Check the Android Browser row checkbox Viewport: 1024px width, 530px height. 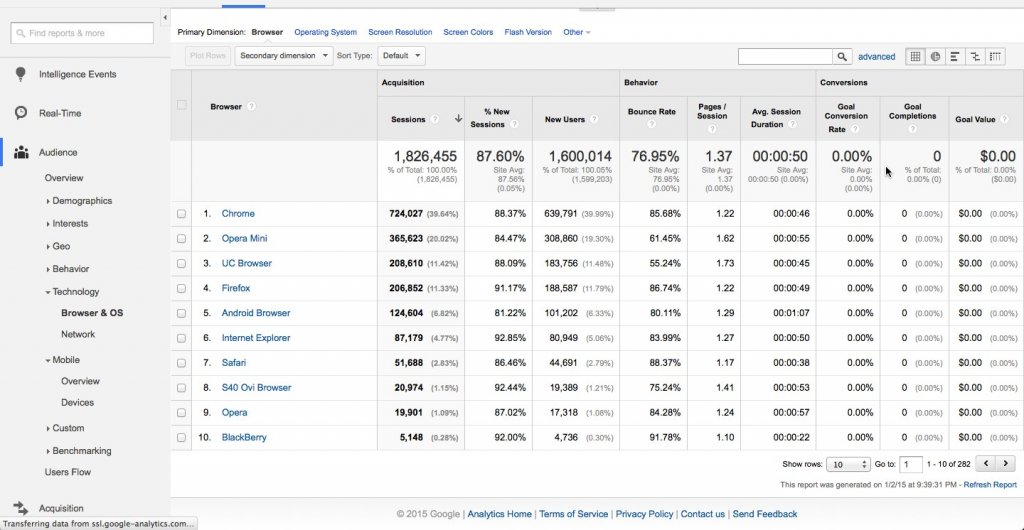pyautogui.click(x=182, y=313)
